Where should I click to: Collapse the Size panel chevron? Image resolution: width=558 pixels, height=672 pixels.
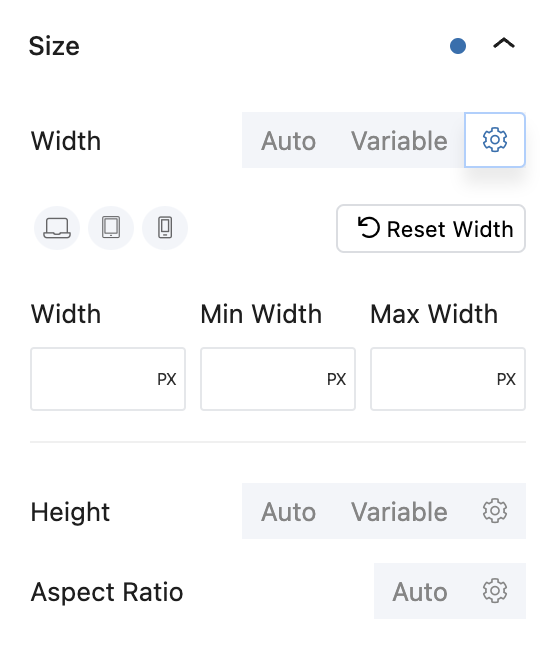pyautogui.click(x=504, y=44)
